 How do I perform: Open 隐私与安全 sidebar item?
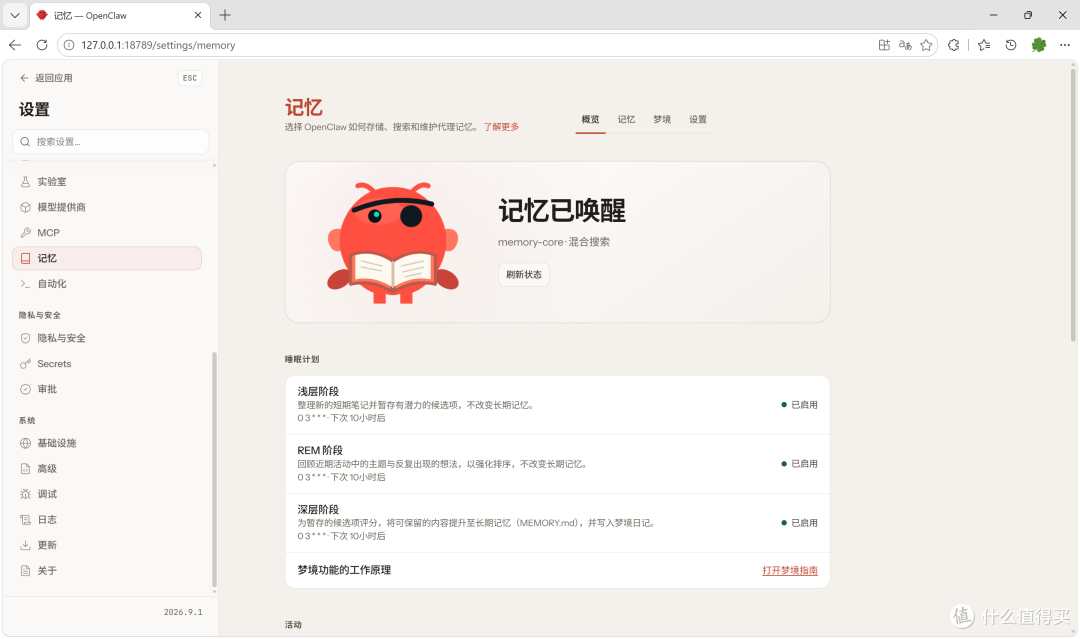point(107,338)
